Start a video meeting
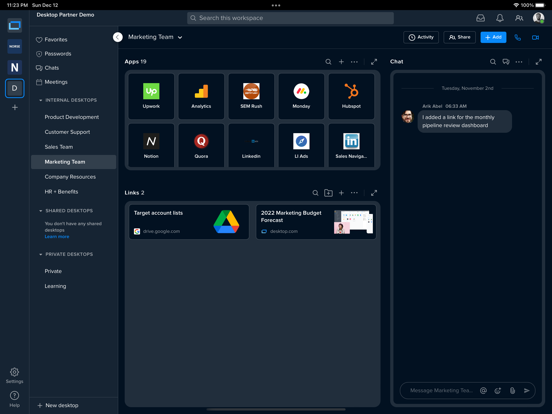The image size is (552, 414). click(535, 37)
